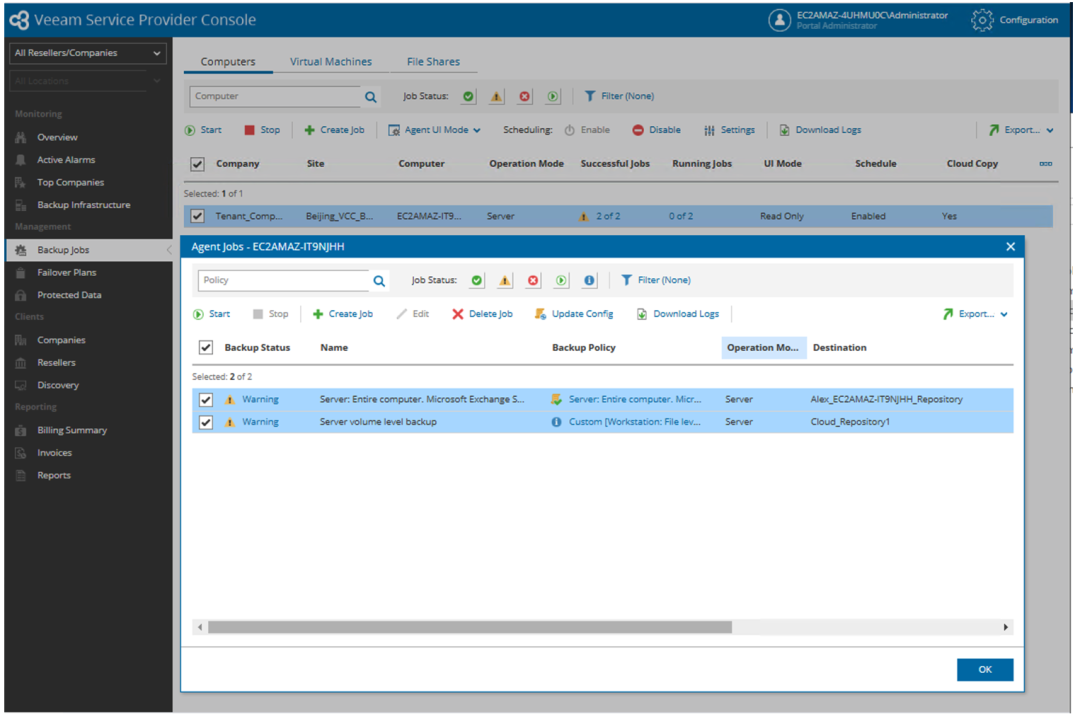Filter Agent Jobs by Running job status icon
The height and width of the screenshot is (719, 1080).
pos(561,280)
